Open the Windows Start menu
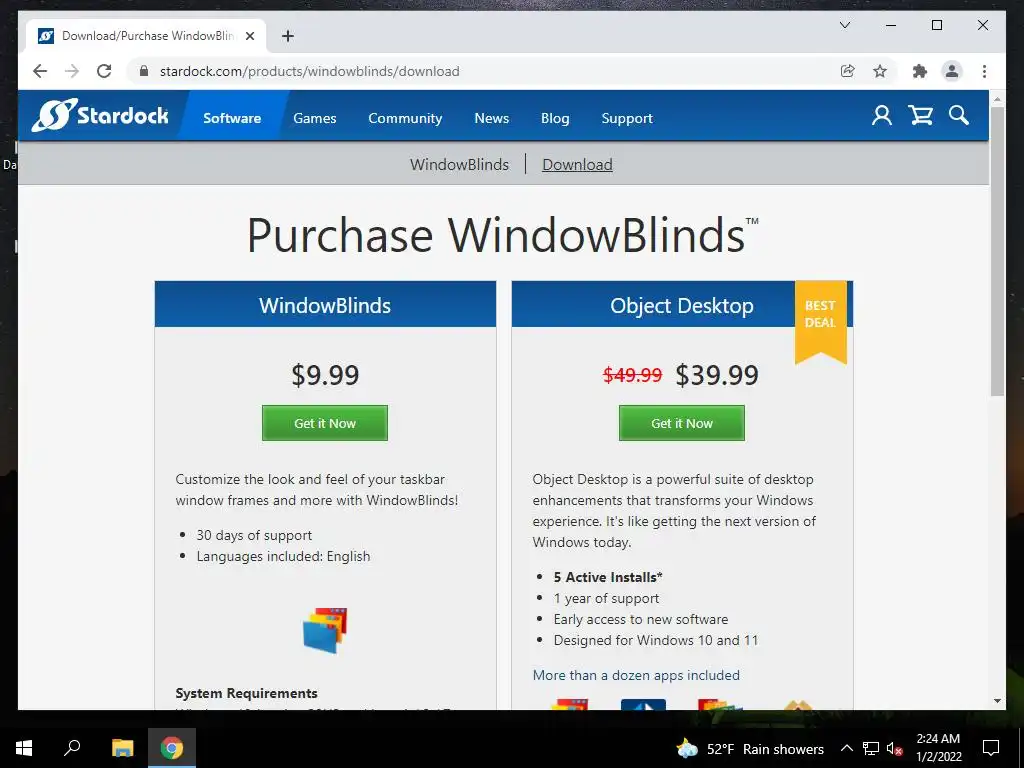 pos(24,748)
